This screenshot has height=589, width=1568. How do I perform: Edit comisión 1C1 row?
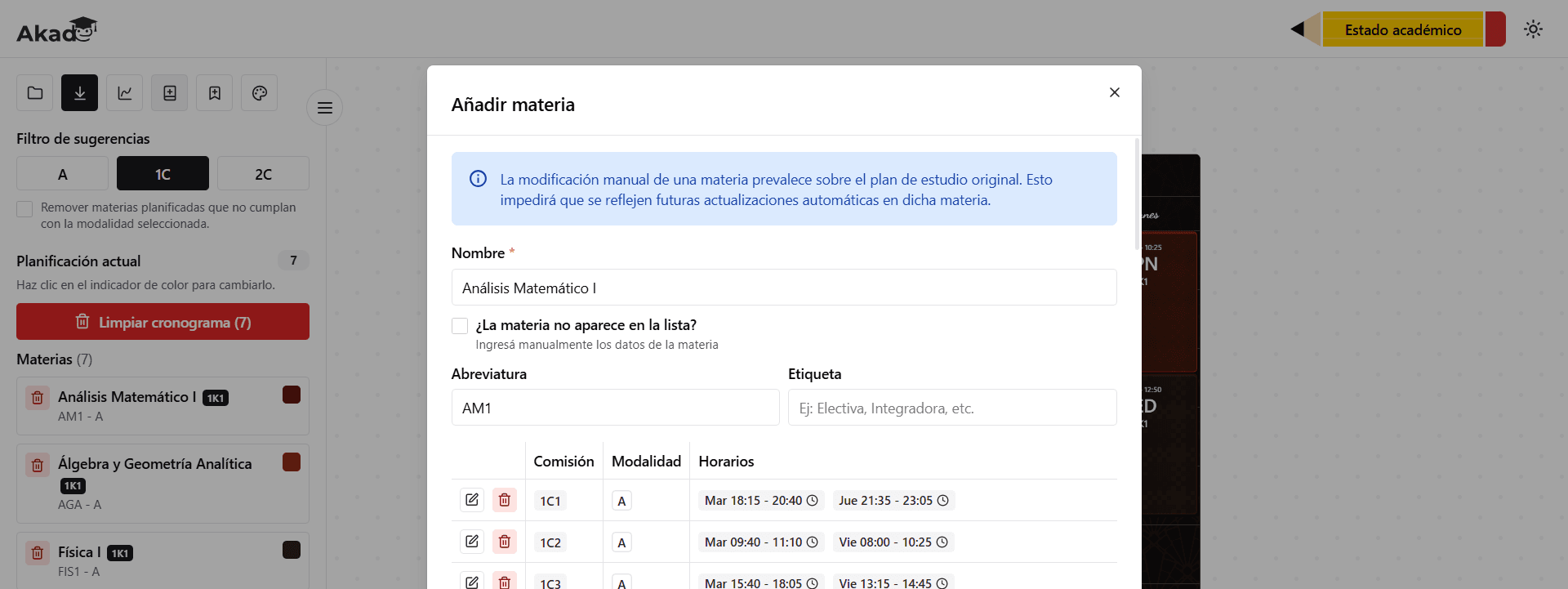click(x=472, y=500)
